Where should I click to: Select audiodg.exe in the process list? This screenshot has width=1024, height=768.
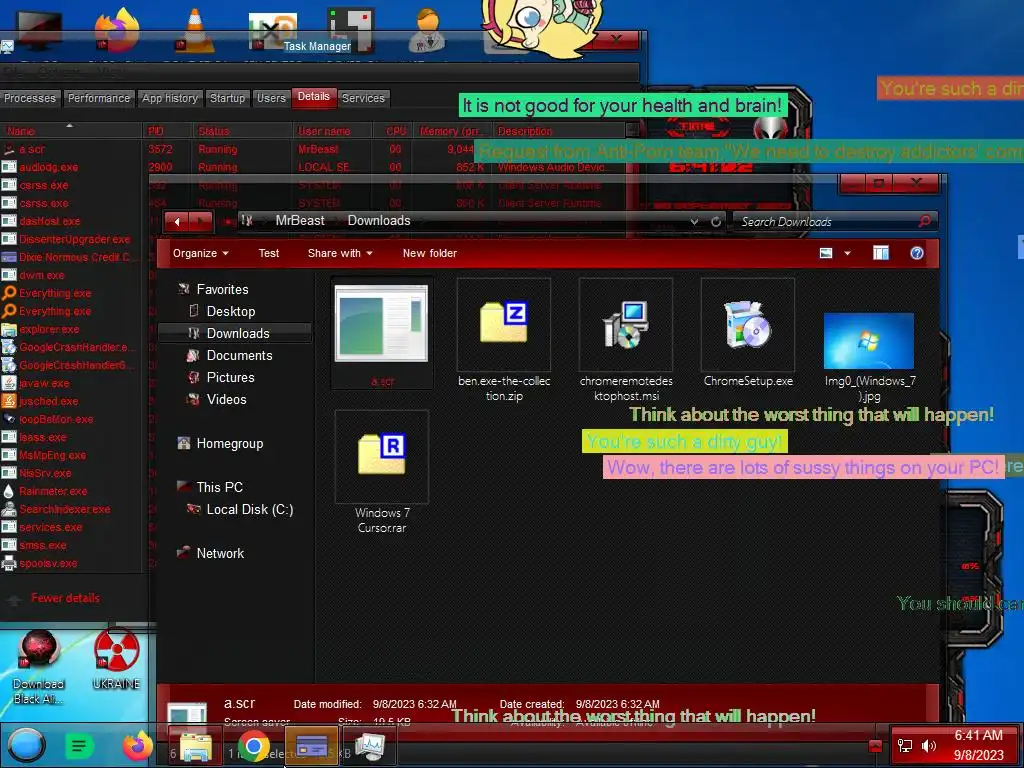(72, 167)
